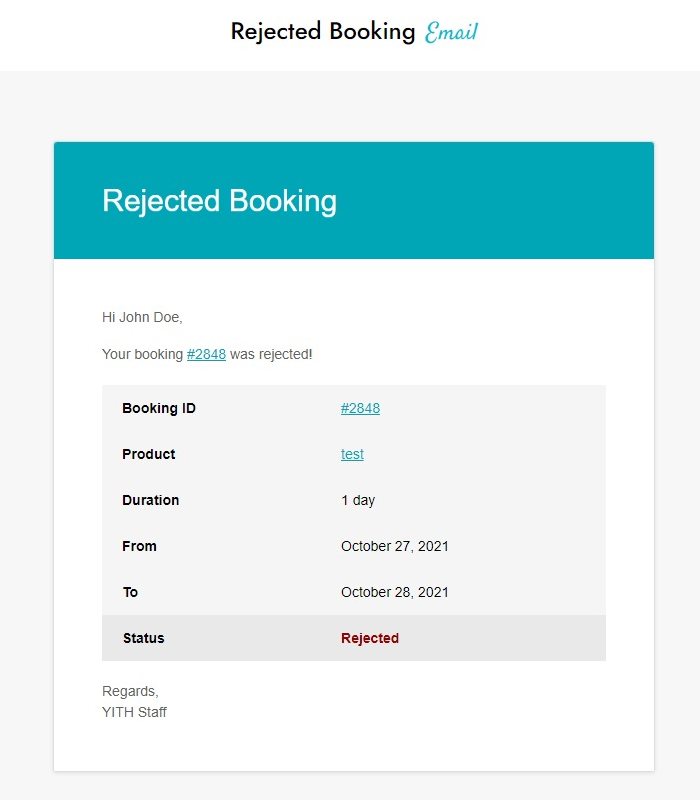Click the cursive Email word in title
The width and height of the screenshot is (700, 800).
pos(451,32)
